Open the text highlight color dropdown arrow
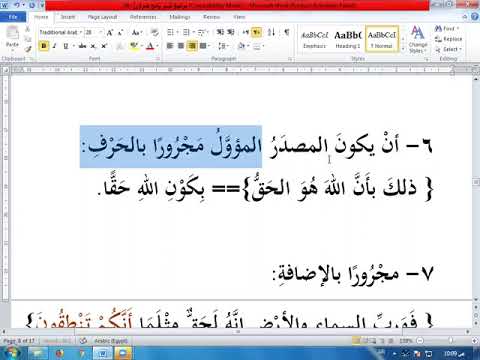The height and width of the screenshot is (360, 480). coord(141,46)
